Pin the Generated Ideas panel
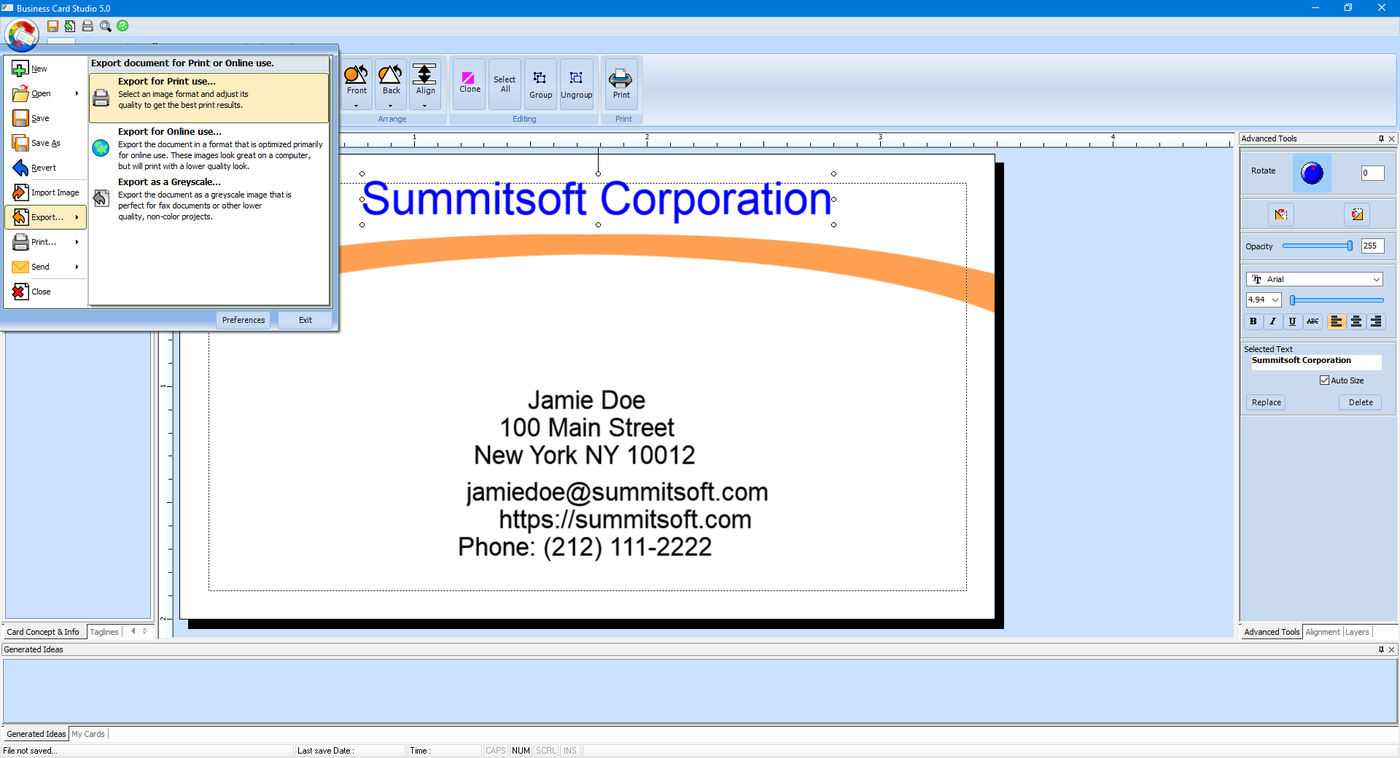1400x758 pixels. coord(1381,650)
